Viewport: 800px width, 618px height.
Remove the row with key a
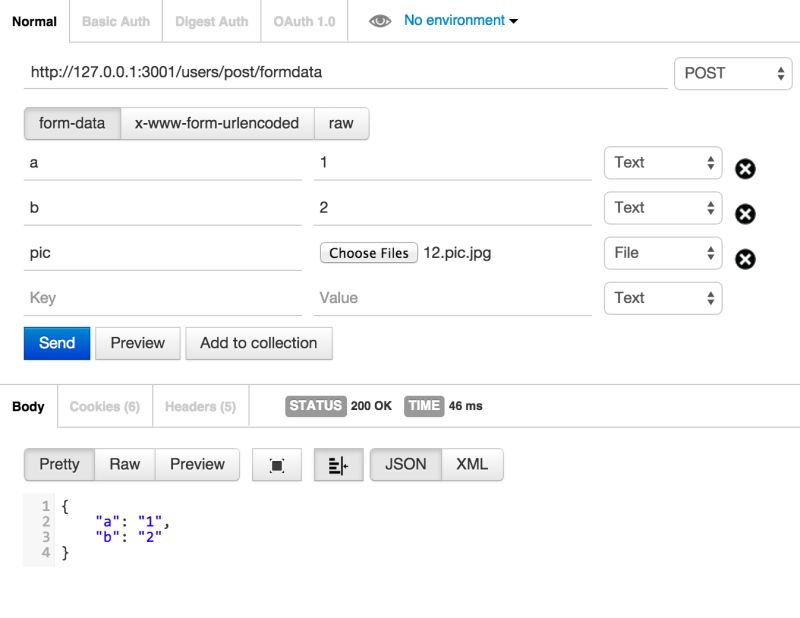click(x=745, y=169)
